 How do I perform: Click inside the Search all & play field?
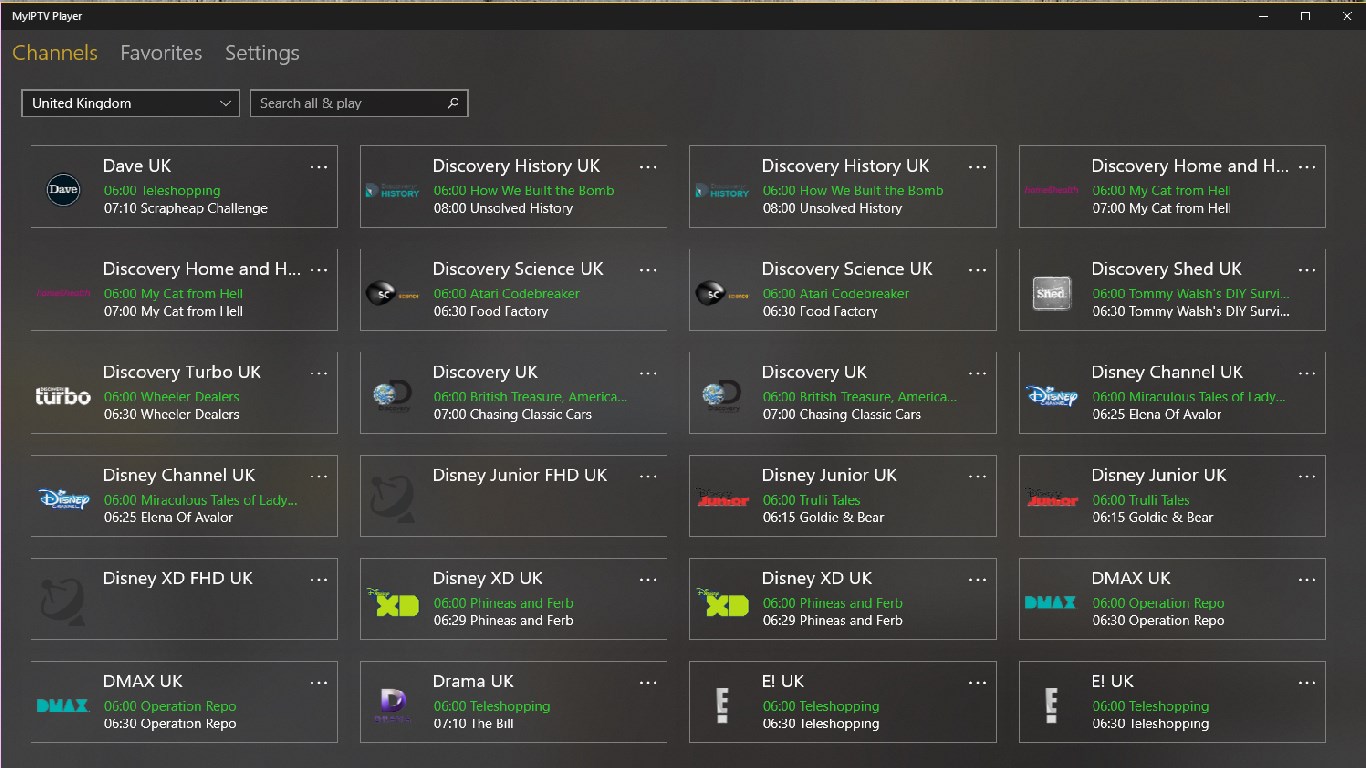click(340, 103)
